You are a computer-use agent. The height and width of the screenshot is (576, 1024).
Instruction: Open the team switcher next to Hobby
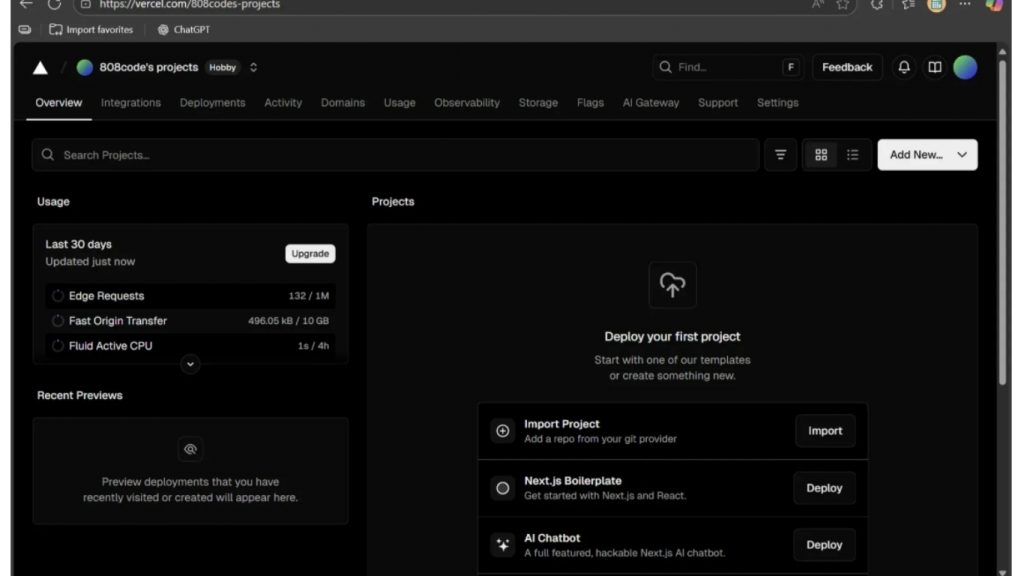253,68
